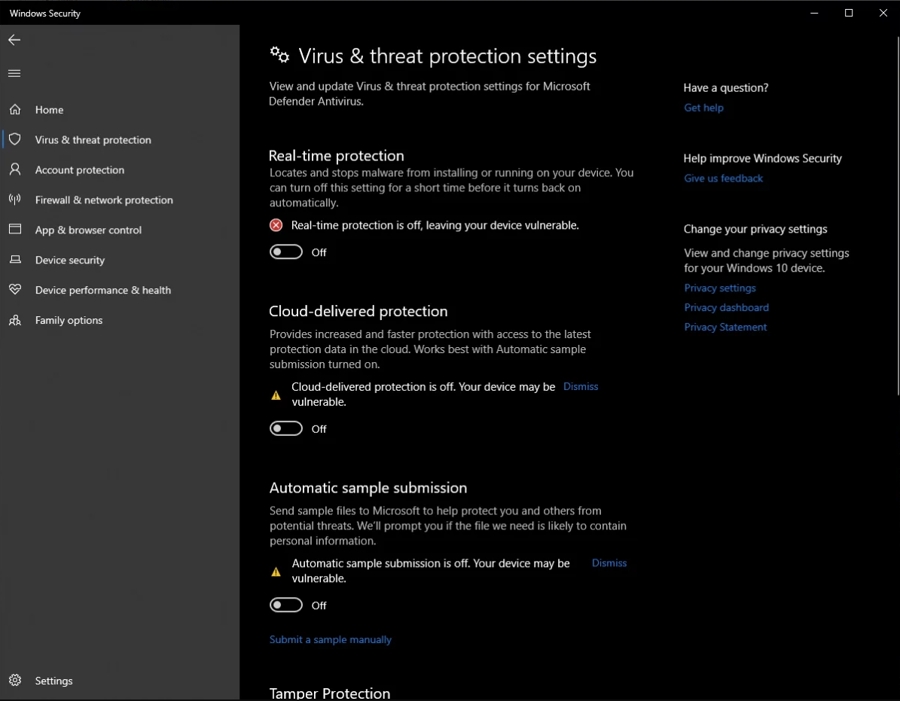Click Submit a sample manually link
The image size is (900, 701).
(330, 640)
